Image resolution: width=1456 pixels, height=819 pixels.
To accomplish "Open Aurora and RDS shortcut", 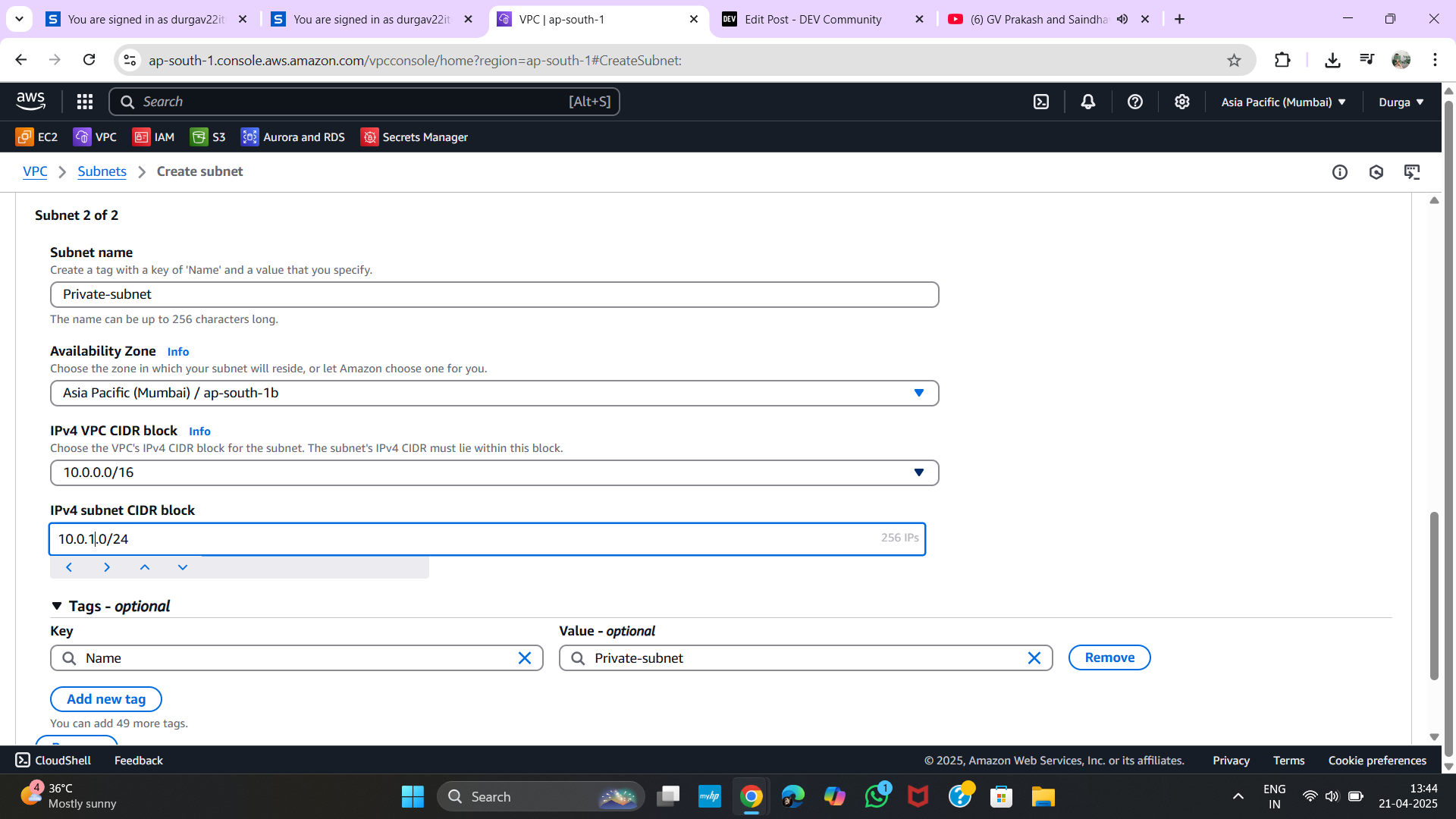I will 293,137.
